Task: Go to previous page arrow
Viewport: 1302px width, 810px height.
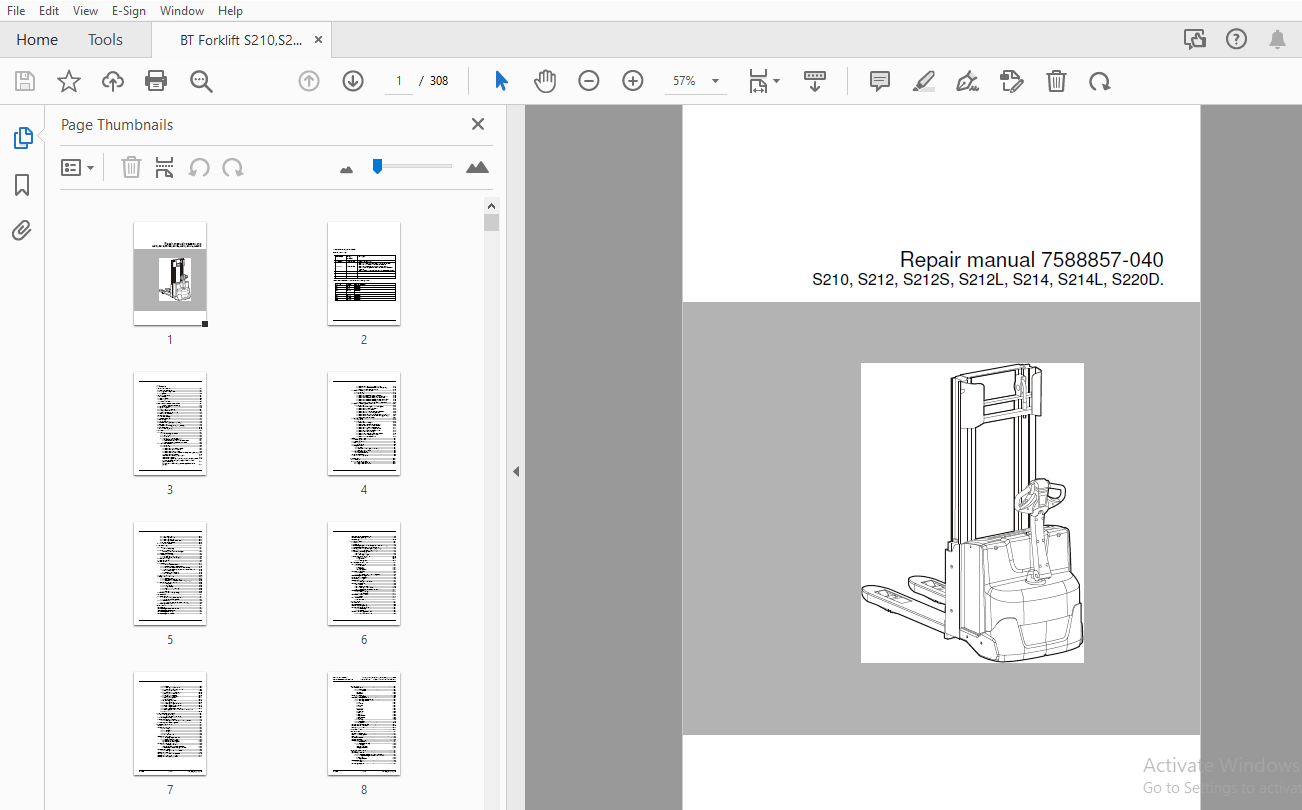Action: tap(309, 81)
